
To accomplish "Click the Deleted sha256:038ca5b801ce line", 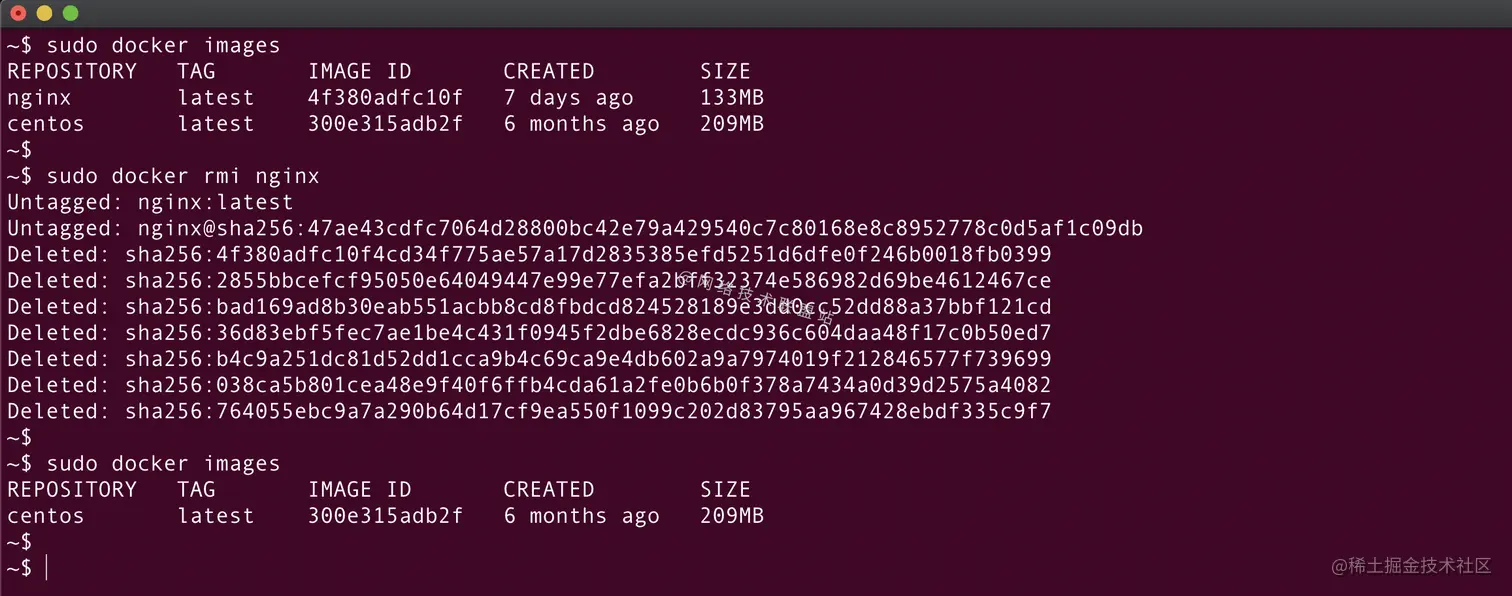I will coord(529,385).
